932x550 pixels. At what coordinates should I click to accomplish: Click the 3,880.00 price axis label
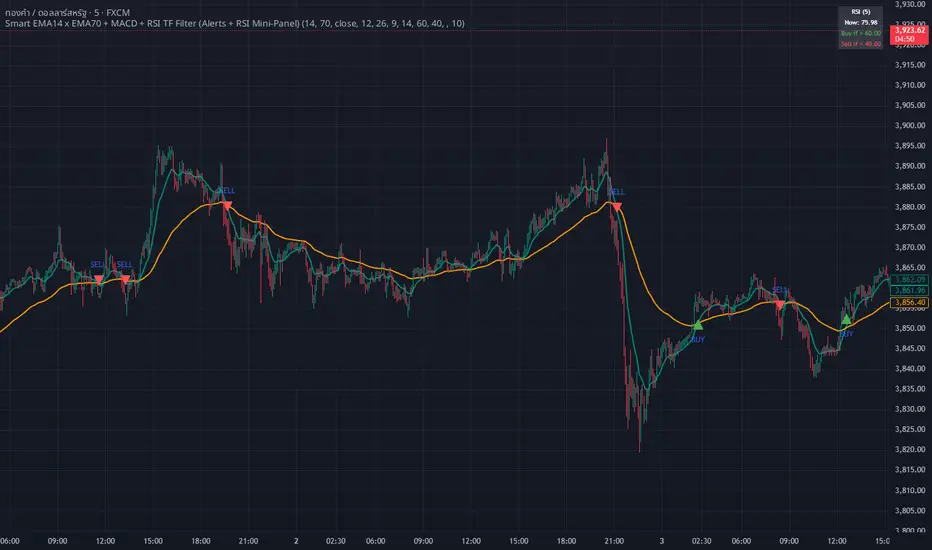click(910, 207)
